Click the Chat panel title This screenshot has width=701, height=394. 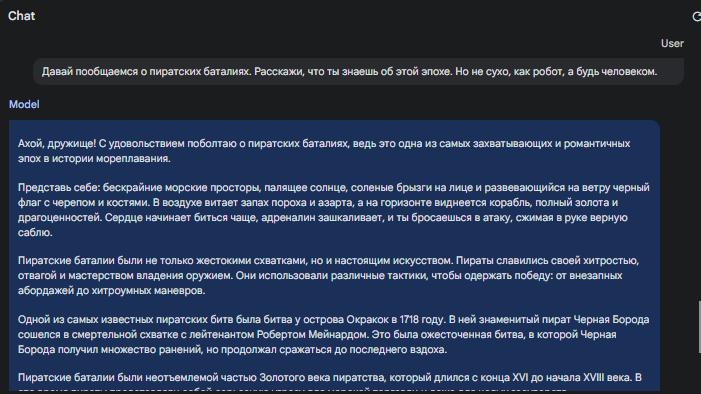21,16
